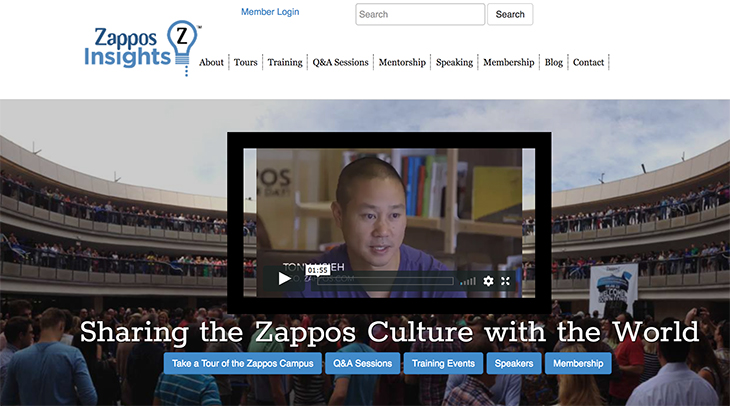Click the blue Membership button
730x406 pixels.
coord(578,363)
